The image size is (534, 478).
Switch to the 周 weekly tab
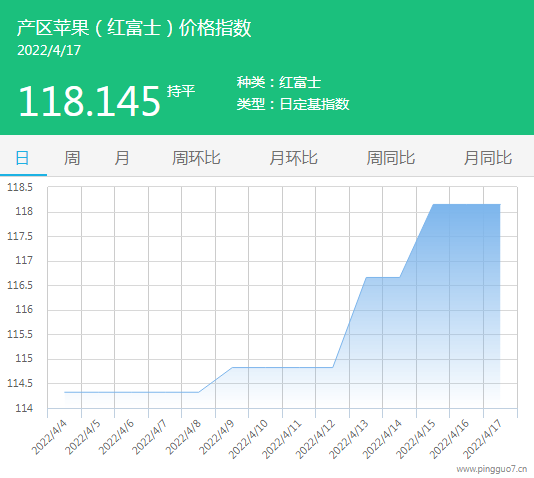pyautogui.click(x=72, y=158)
